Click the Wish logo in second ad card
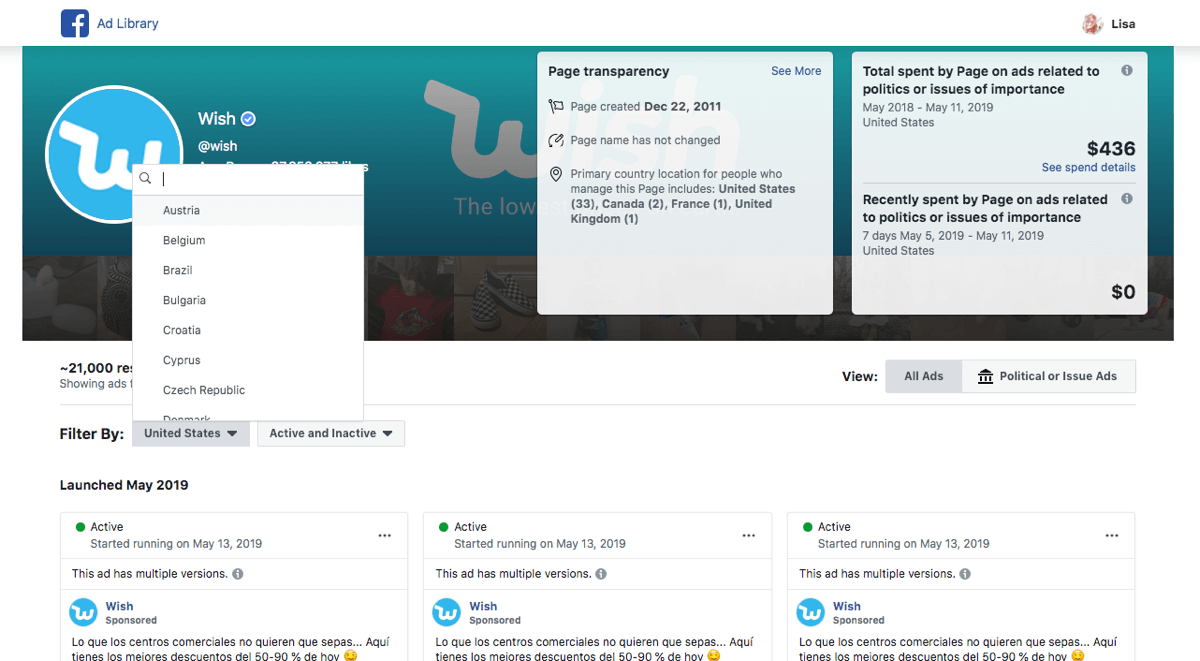Image resolution: width=1200 pixels, height=661 pixels. [x=446, y=612]
